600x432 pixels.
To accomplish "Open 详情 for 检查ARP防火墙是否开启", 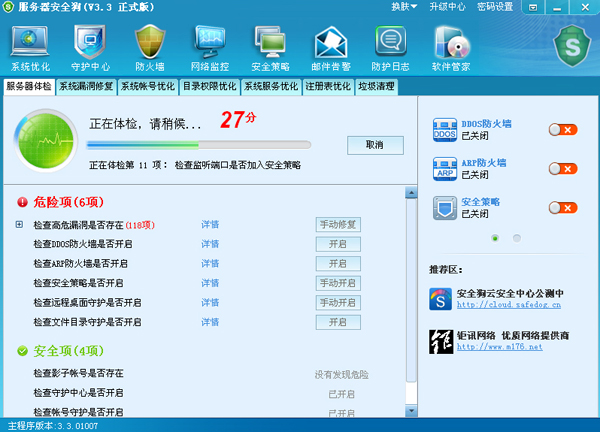I will (210, 264).
